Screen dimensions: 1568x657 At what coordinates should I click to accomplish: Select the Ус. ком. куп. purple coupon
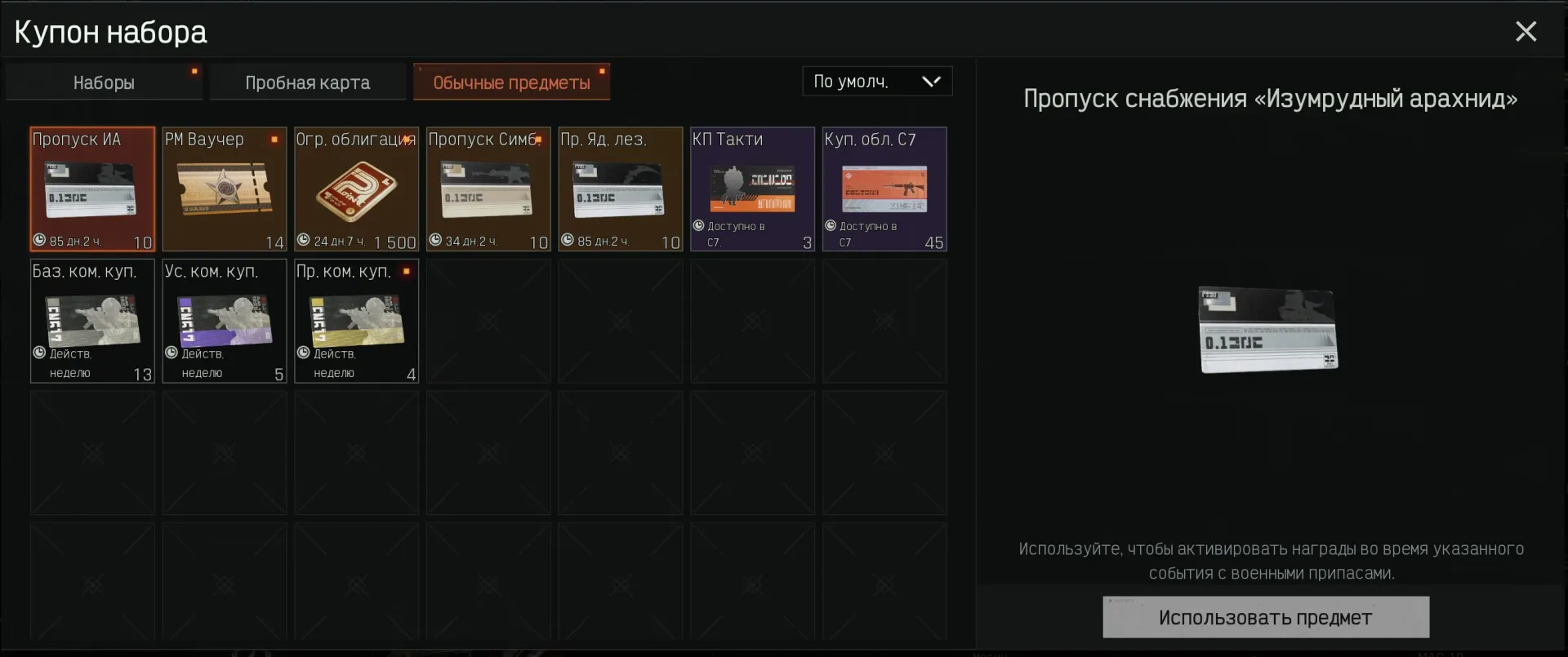(x=225, y=321)
